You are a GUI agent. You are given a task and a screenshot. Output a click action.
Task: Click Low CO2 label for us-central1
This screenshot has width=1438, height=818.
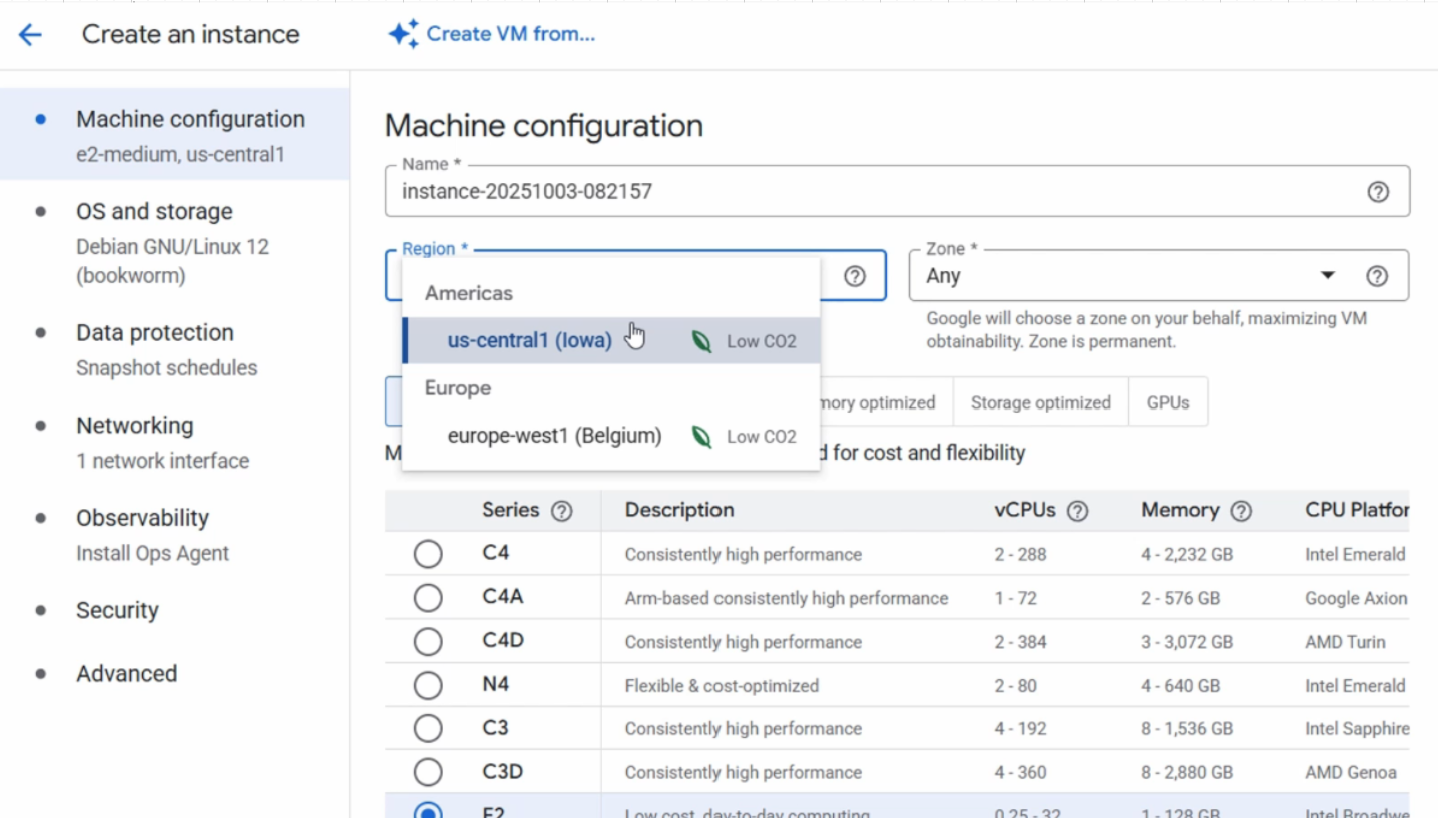click(x=761, y=341)
